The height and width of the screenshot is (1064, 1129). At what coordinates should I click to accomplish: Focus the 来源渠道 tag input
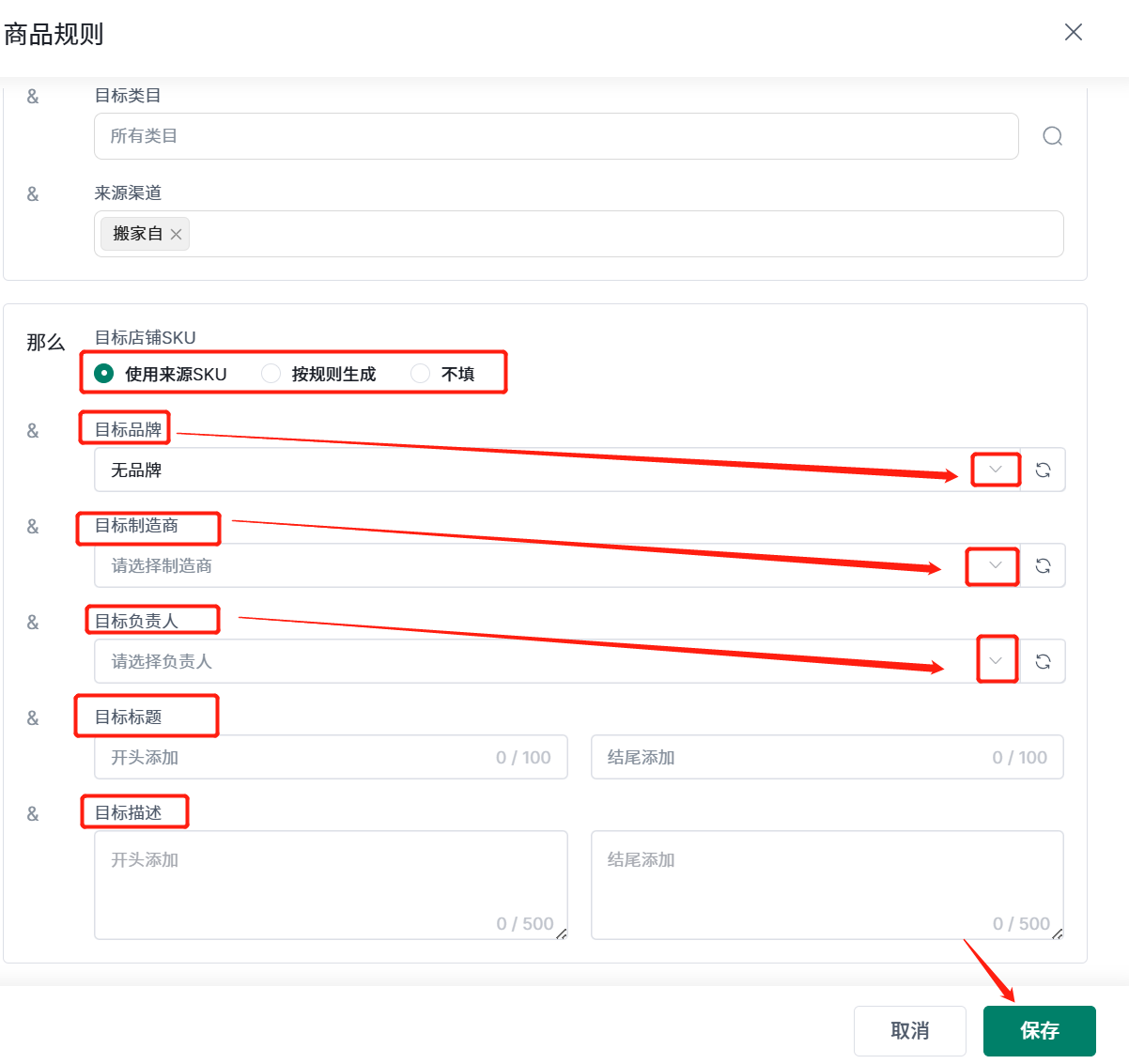coord(579,234)
